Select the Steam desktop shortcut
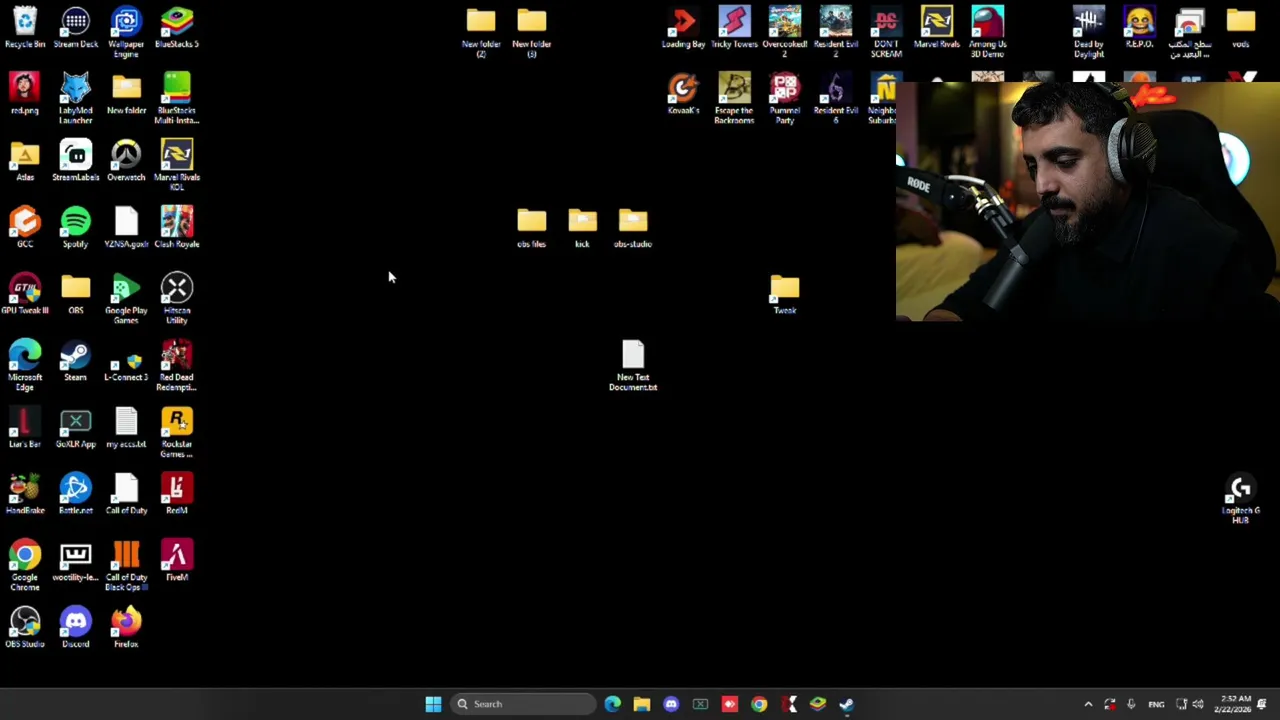Image resolution: width=1280 pixels, height=720 pixels. pyautogui.click(x=76, y=361)
